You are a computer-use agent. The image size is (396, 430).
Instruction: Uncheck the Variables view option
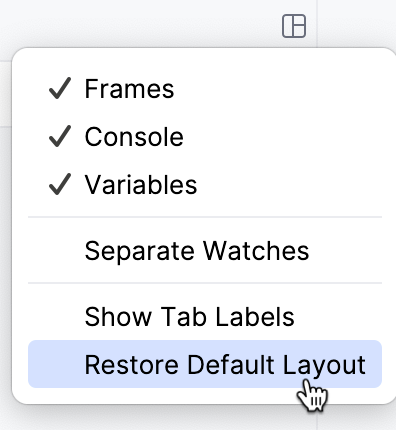pyautogui.click(x=205, y=185)
